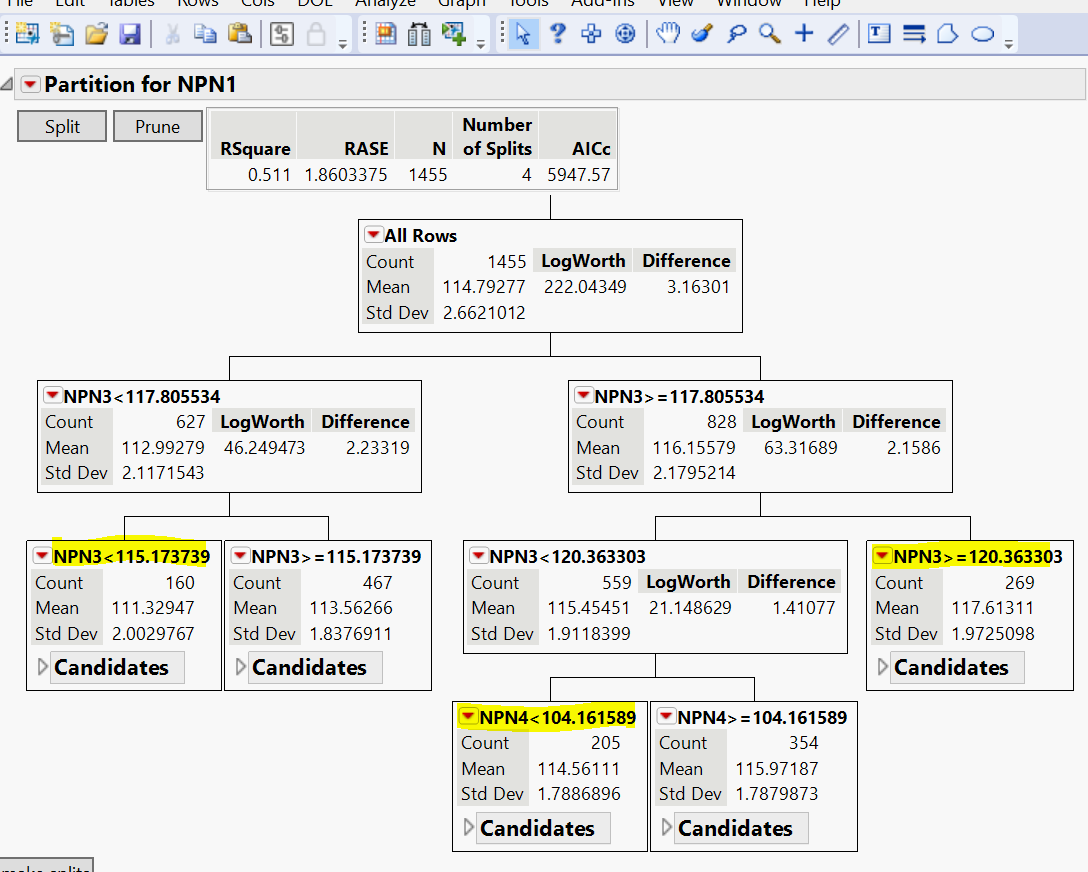Collapse the Partition for NPN1 outline triangle

8,82
